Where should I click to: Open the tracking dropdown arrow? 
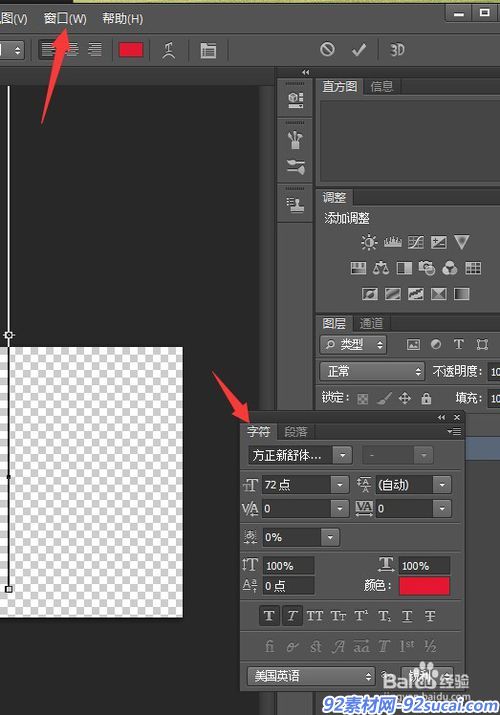click(x=442, y=508)
